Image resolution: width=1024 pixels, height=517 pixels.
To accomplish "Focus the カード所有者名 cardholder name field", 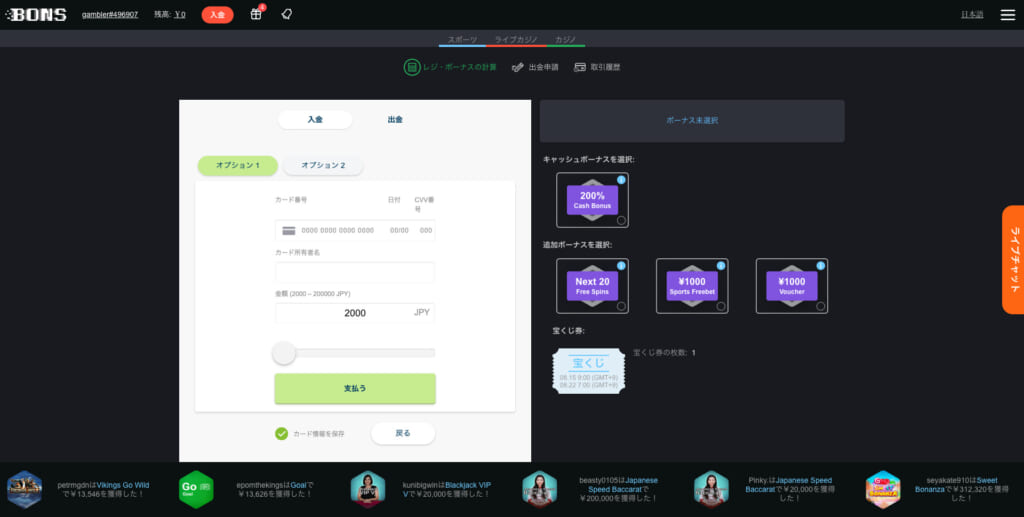I will [355, 272].
